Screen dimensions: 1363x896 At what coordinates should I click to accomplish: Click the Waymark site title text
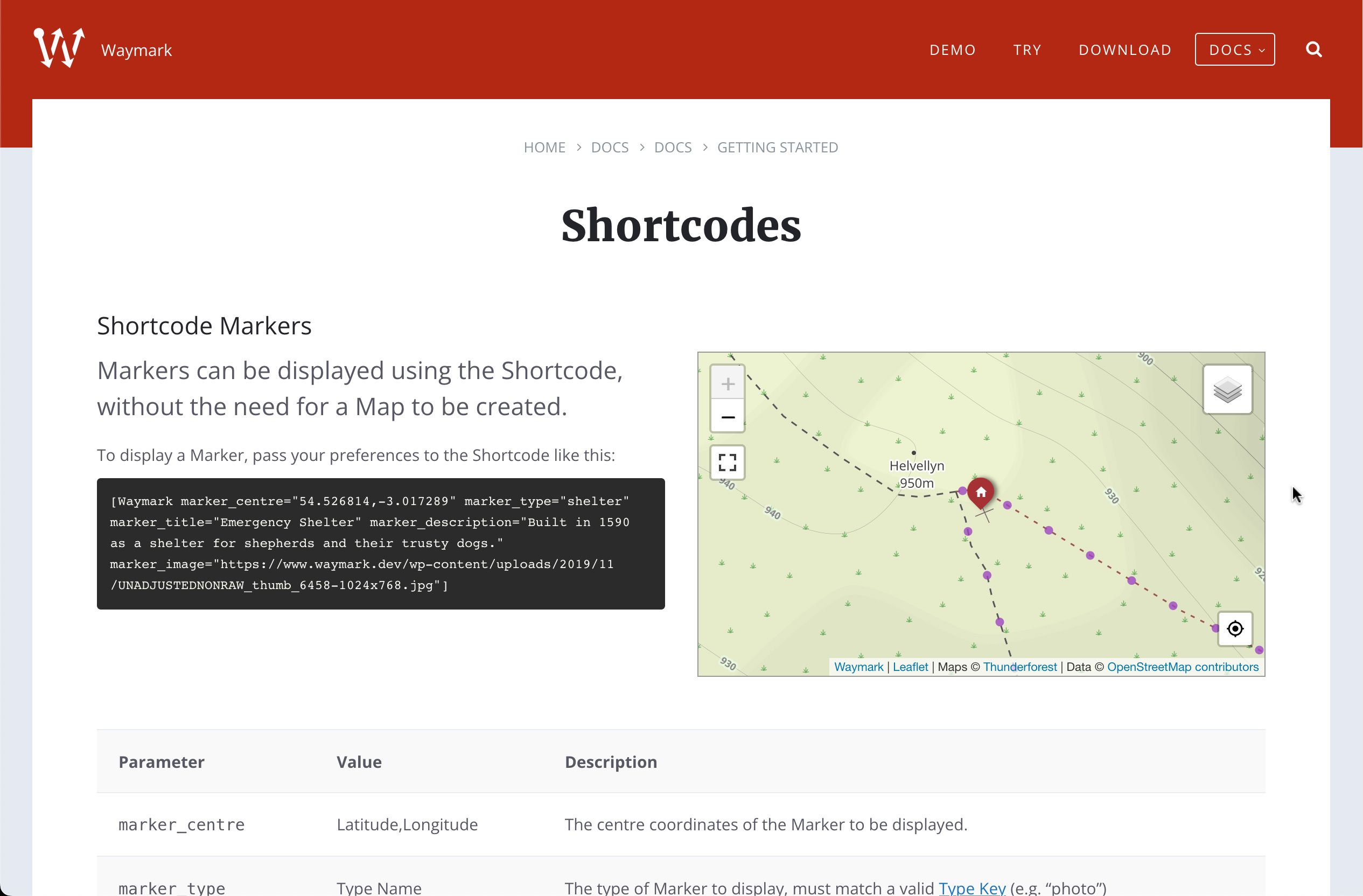coord(136,51)
